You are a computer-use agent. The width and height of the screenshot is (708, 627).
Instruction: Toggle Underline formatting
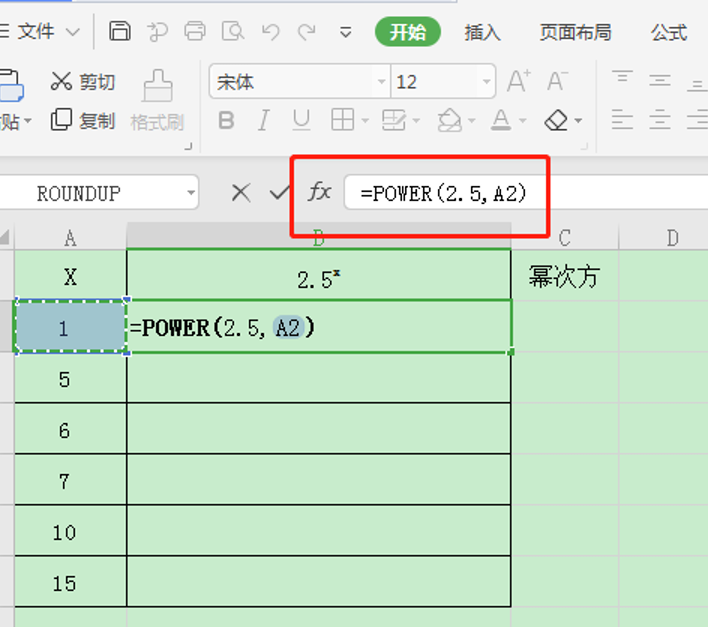point(301,121)
